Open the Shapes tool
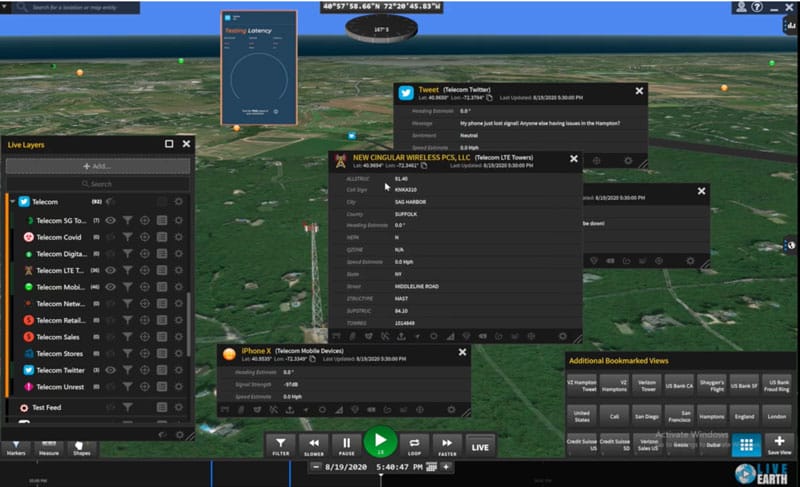 (x=82, y=448)
